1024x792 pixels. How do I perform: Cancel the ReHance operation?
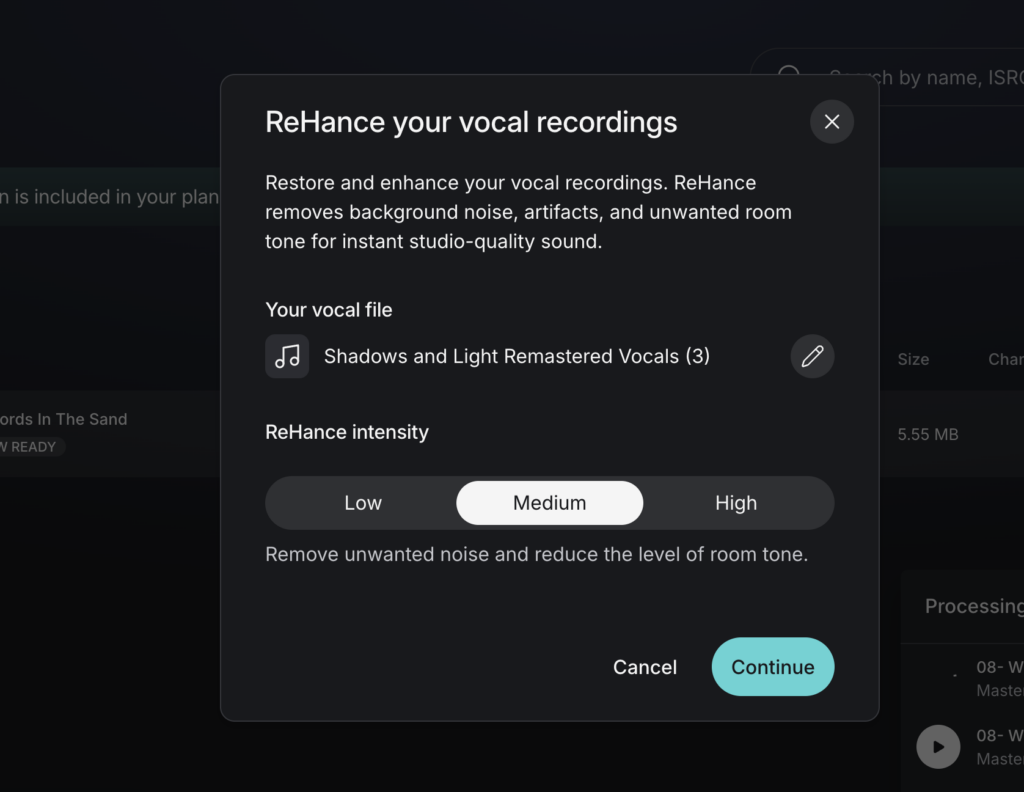coord(644,667)
